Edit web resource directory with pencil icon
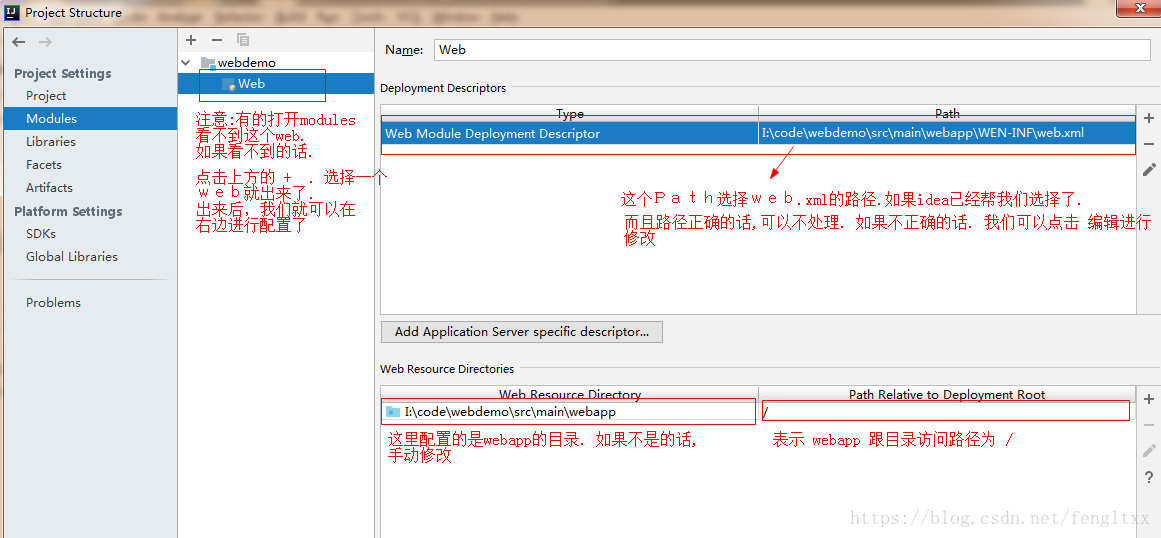 pyautogui.click(x=1148, y=451)
